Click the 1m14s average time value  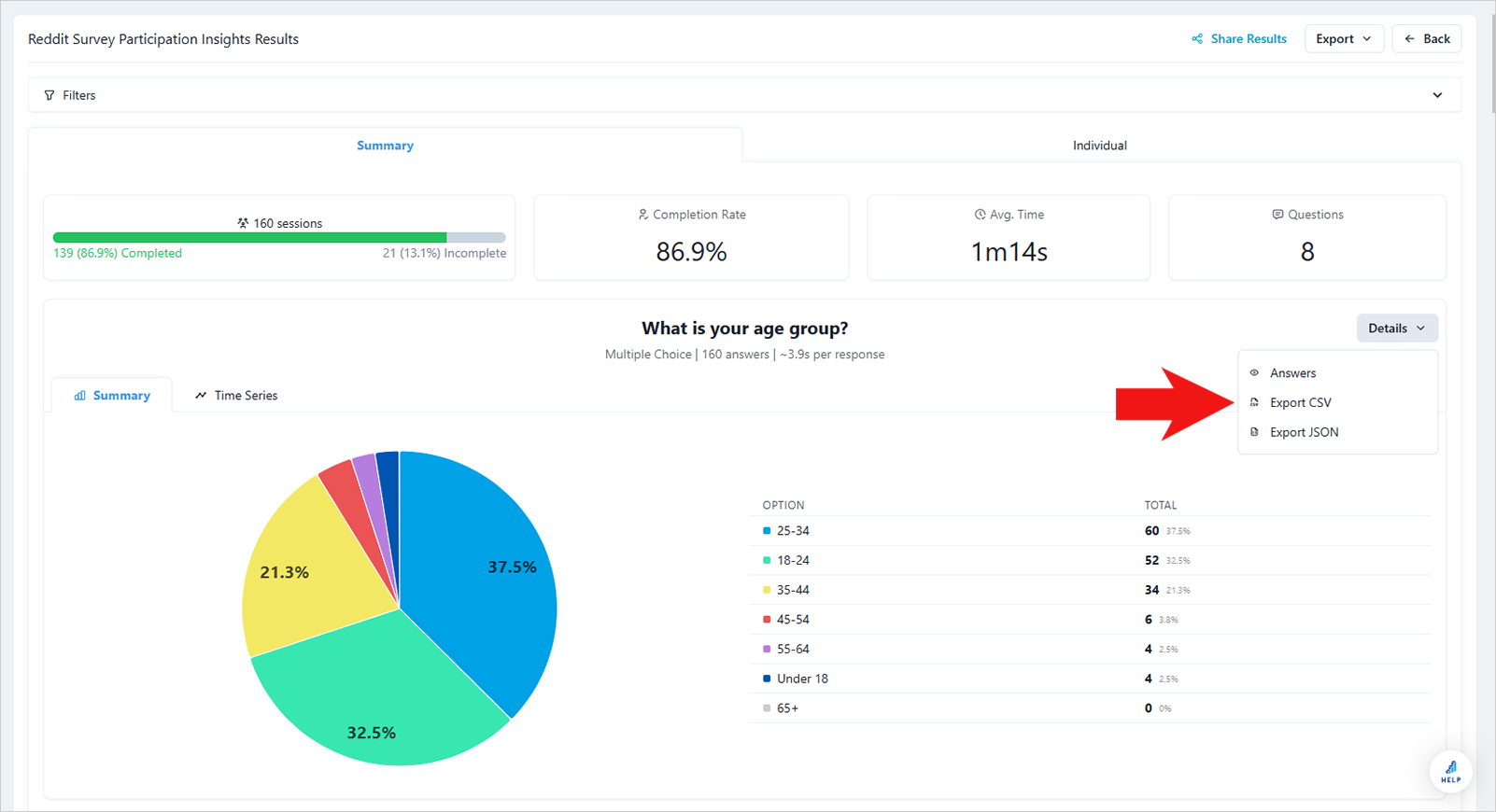[1009, 252]
